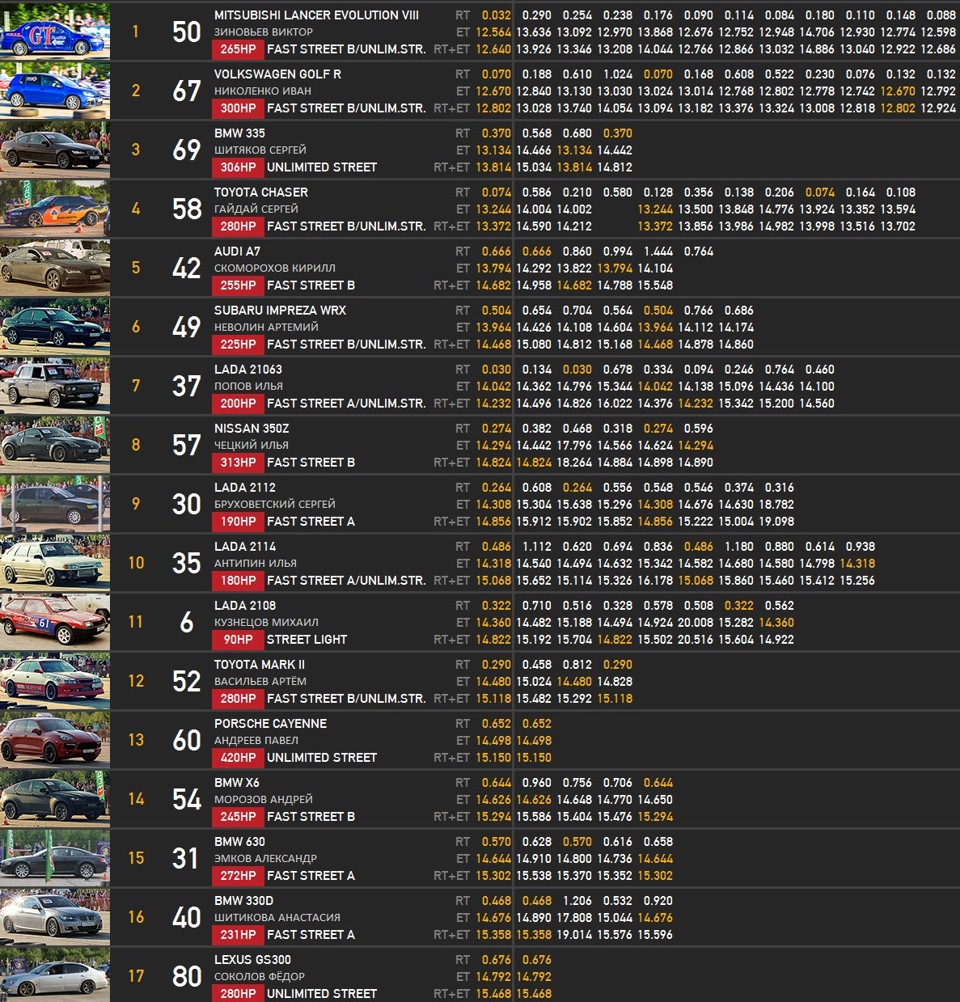Click driver name НЕВОЛИН АРТЕМИЙ
960x1002 pixels.
pos(266,327)
